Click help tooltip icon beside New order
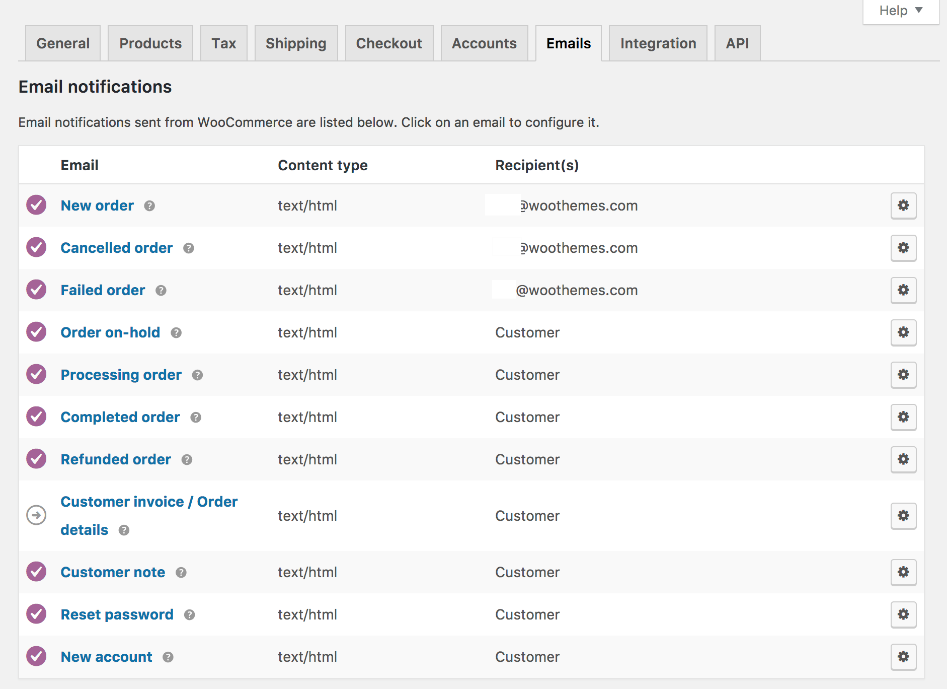947x689 pixels. coord(150,206)
